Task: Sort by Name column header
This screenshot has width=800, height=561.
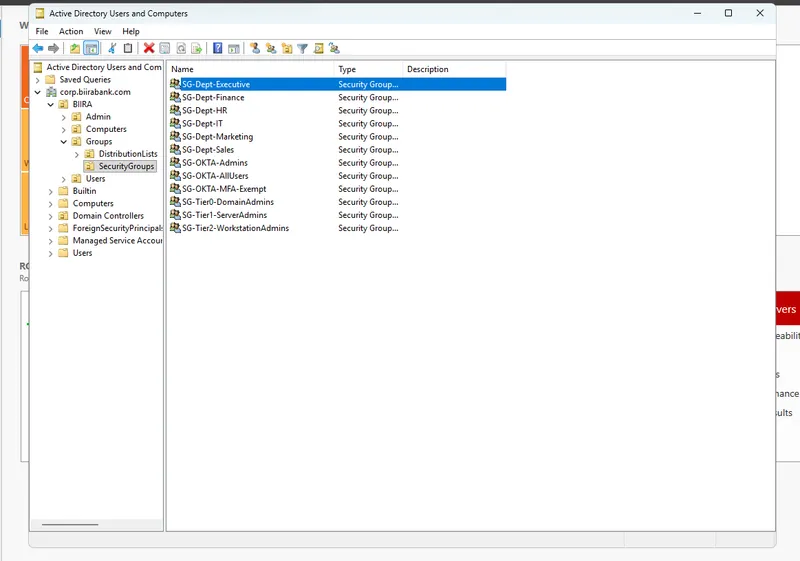Action: click(251, 69)
